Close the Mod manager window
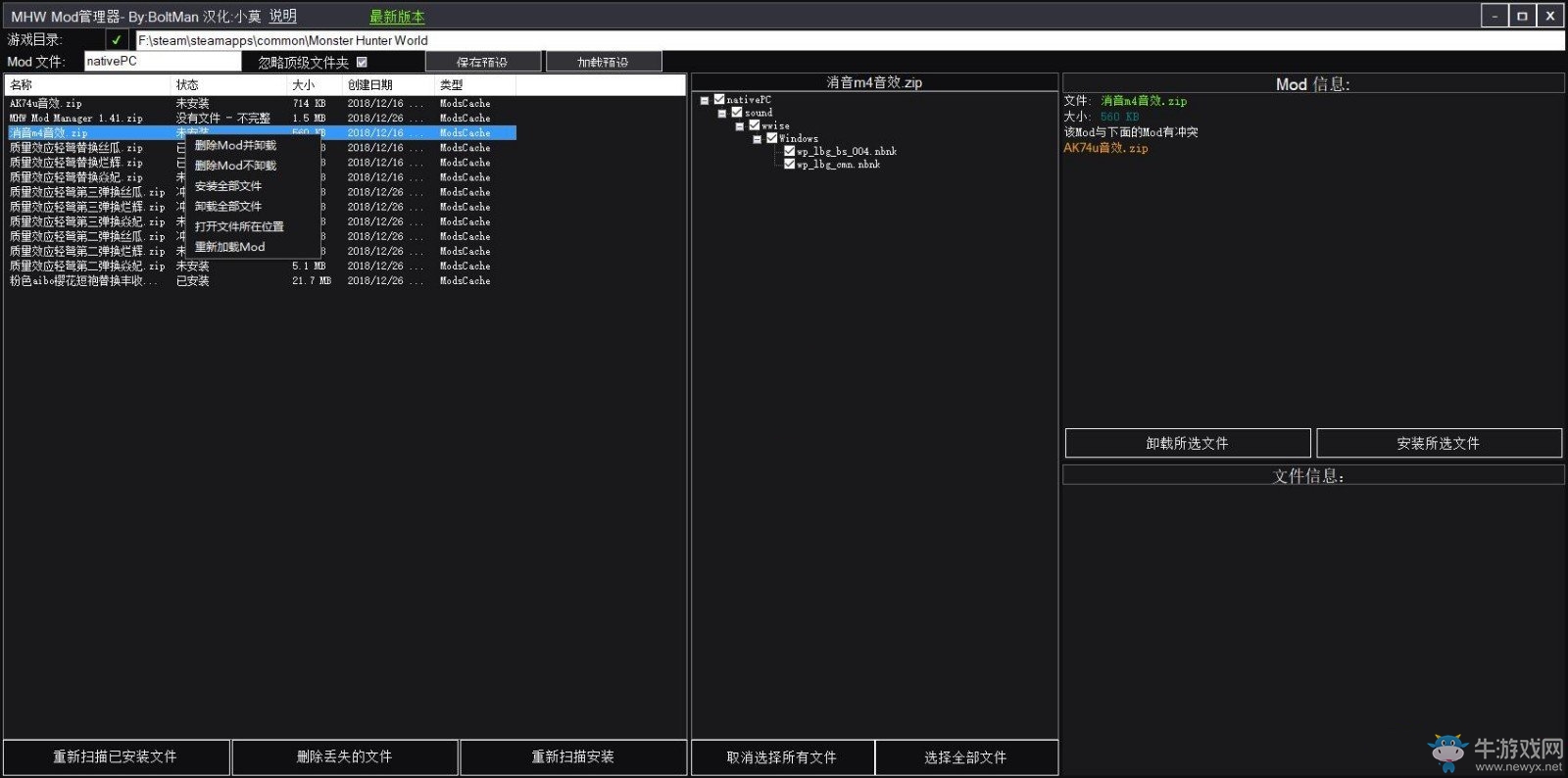 (1550, 16)
